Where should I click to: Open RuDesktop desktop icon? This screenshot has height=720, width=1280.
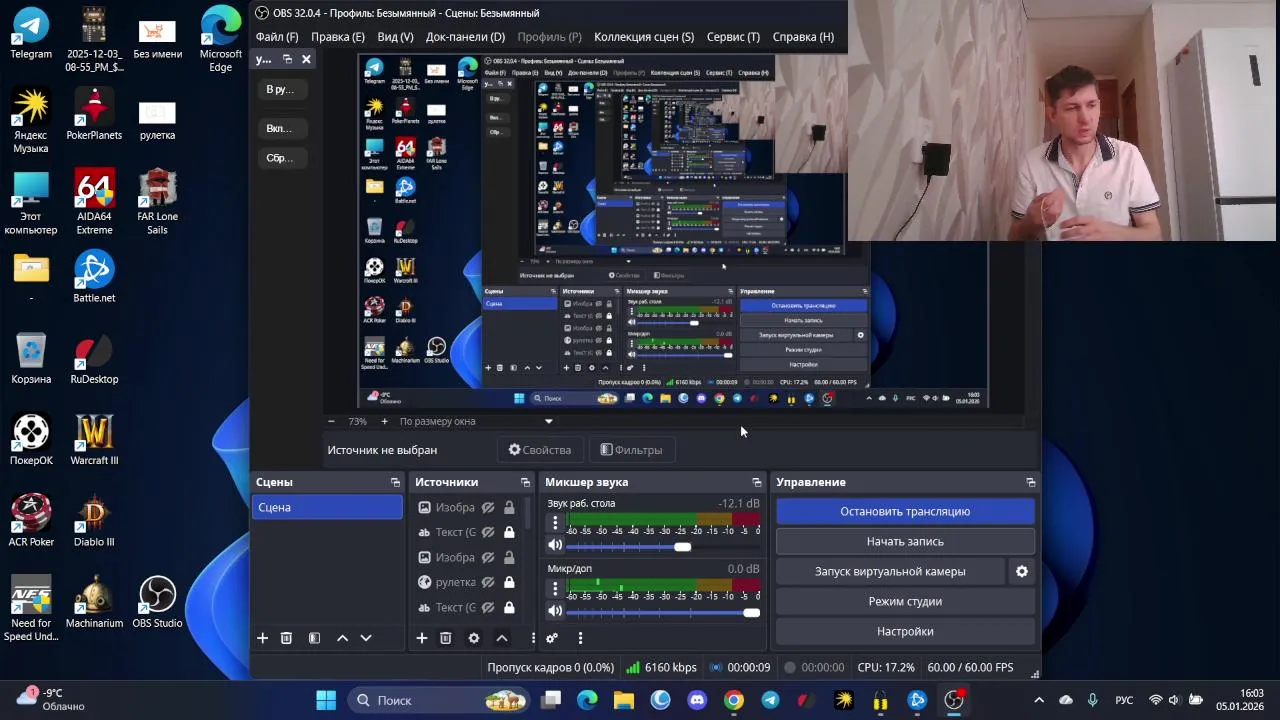(x=94, y=359)
